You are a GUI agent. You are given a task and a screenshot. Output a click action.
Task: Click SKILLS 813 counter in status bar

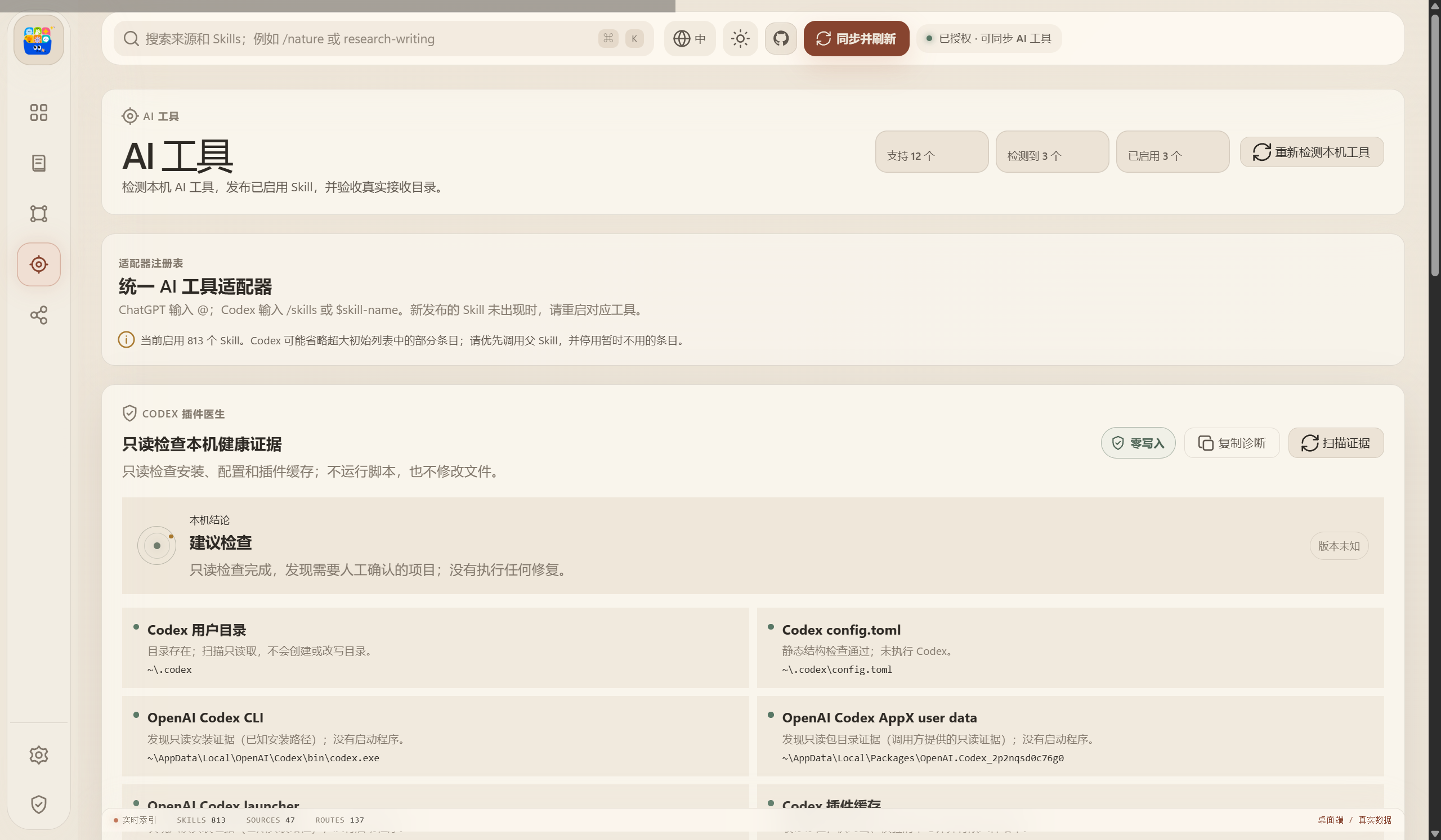click(x=202, y=820)
